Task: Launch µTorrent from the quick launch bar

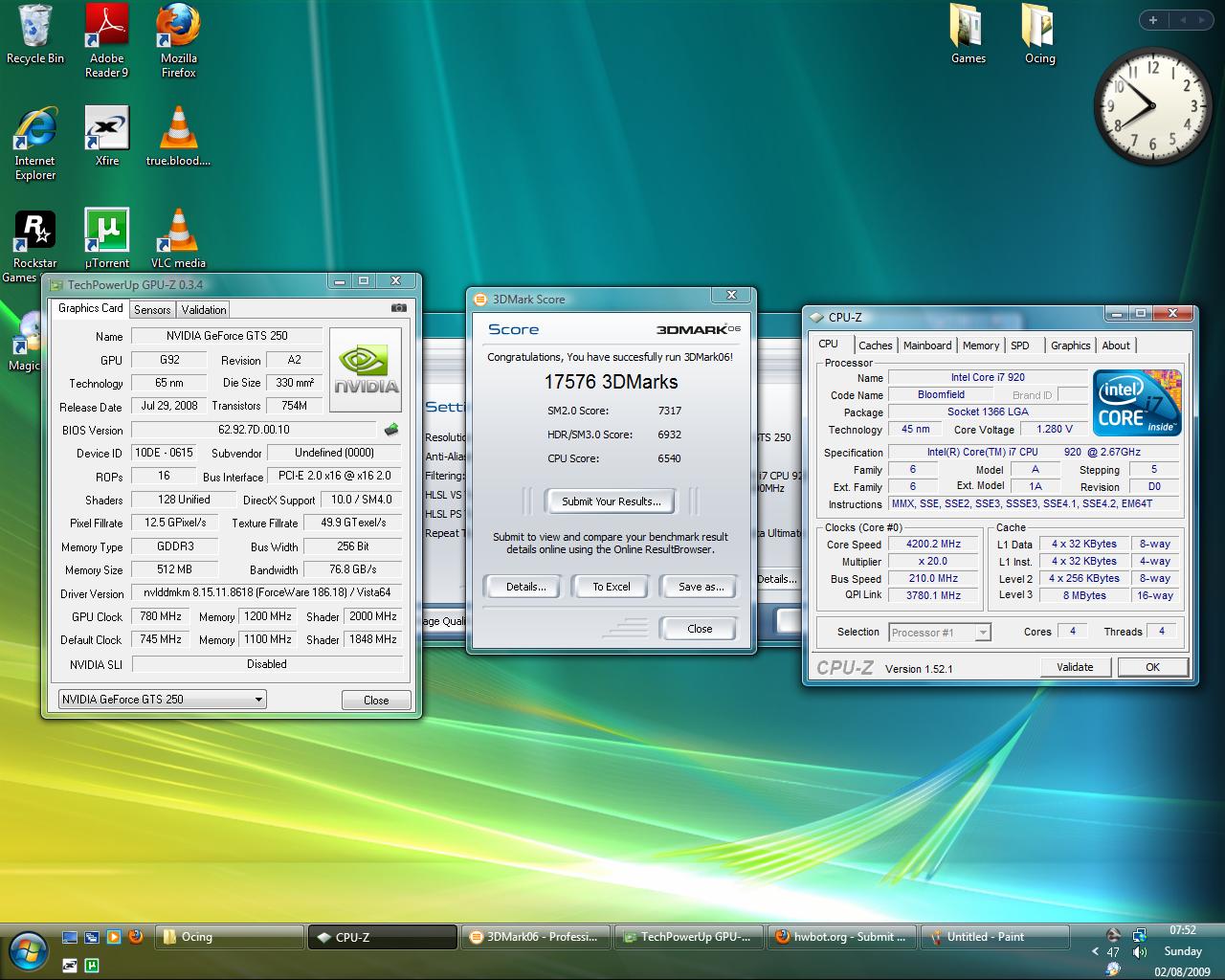Action: (92, 965)
